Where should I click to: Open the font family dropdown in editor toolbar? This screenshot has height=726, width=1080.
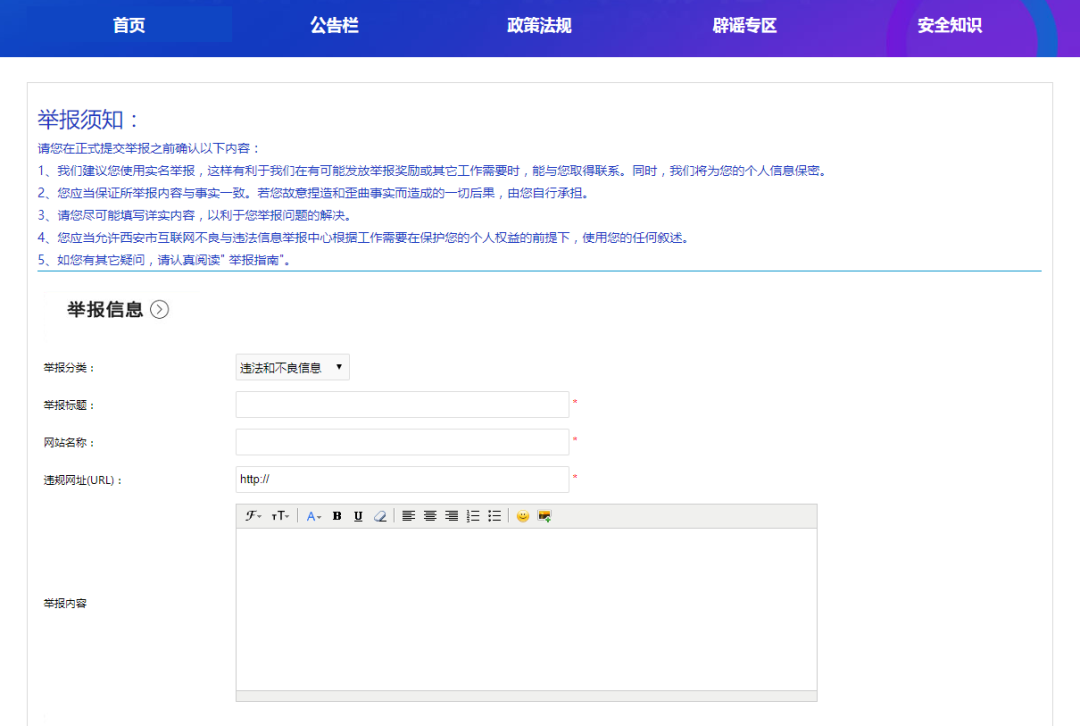253,516
